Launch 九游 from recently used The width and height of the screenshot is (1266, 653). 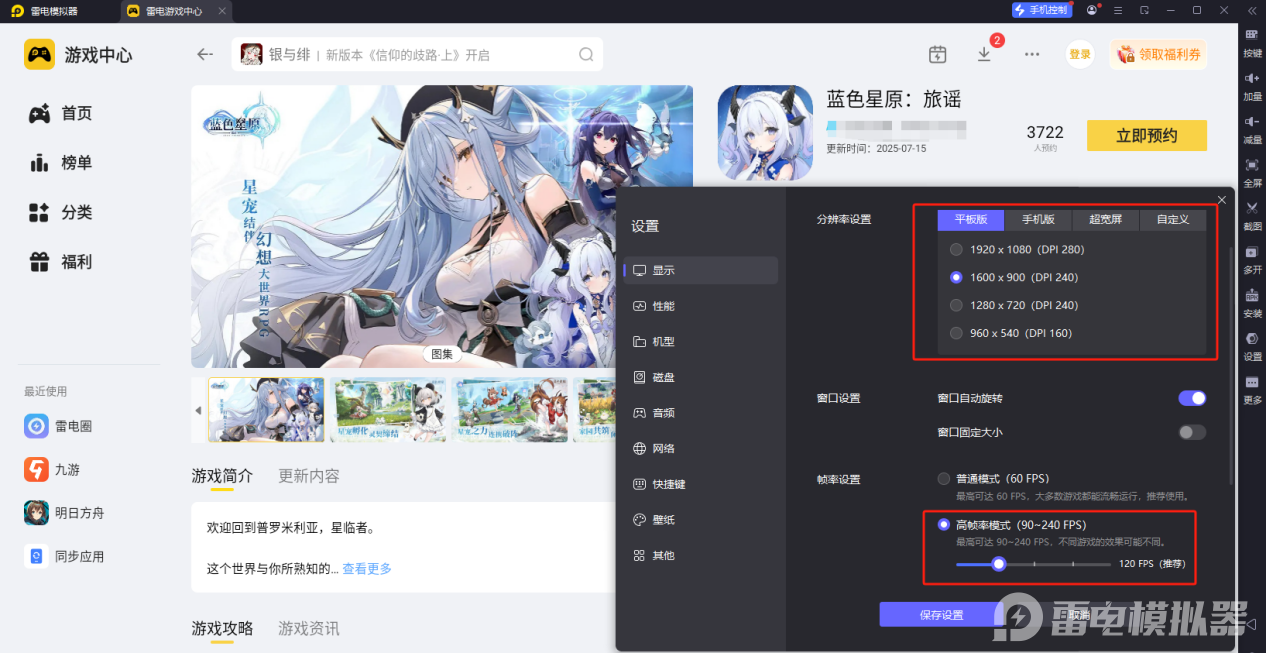click(x=52, y=469)
